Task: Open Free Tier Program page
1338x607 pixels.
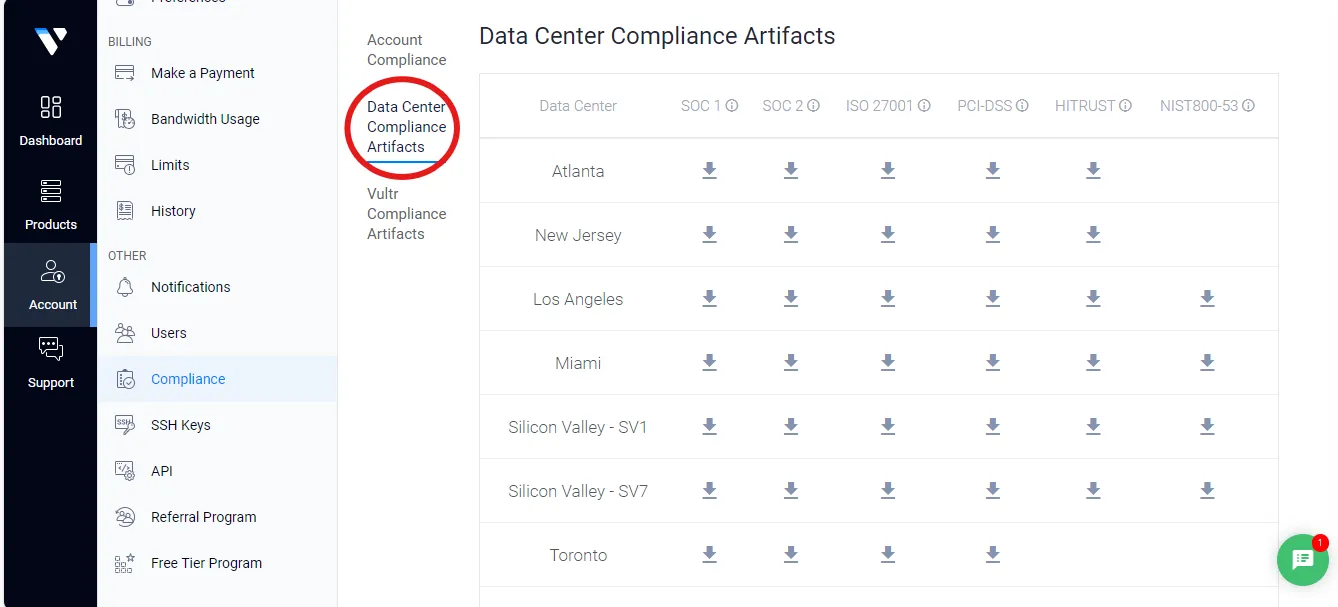Action: [206, 563]
